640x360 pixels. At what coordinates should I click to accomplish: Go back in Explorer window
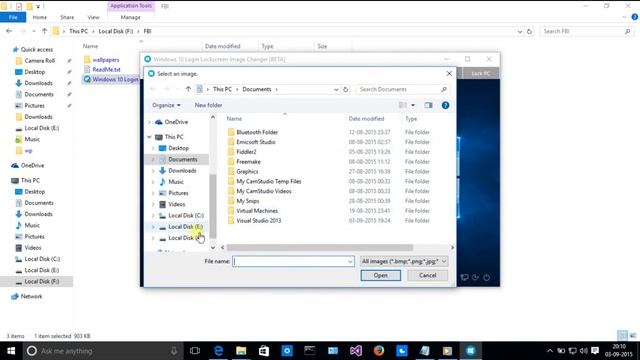[x=9, y=31]
